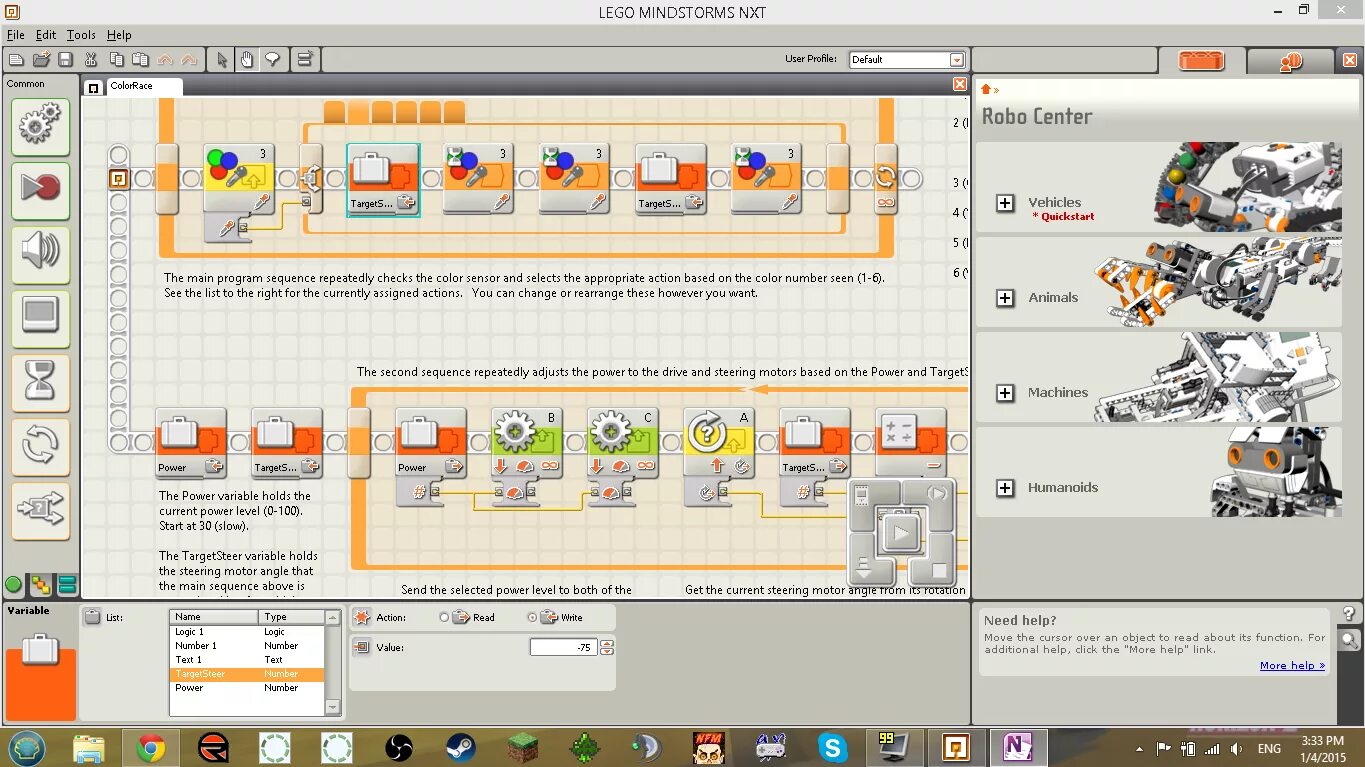Open the Tools menu

pyautogui.click(x=81, y=35)
